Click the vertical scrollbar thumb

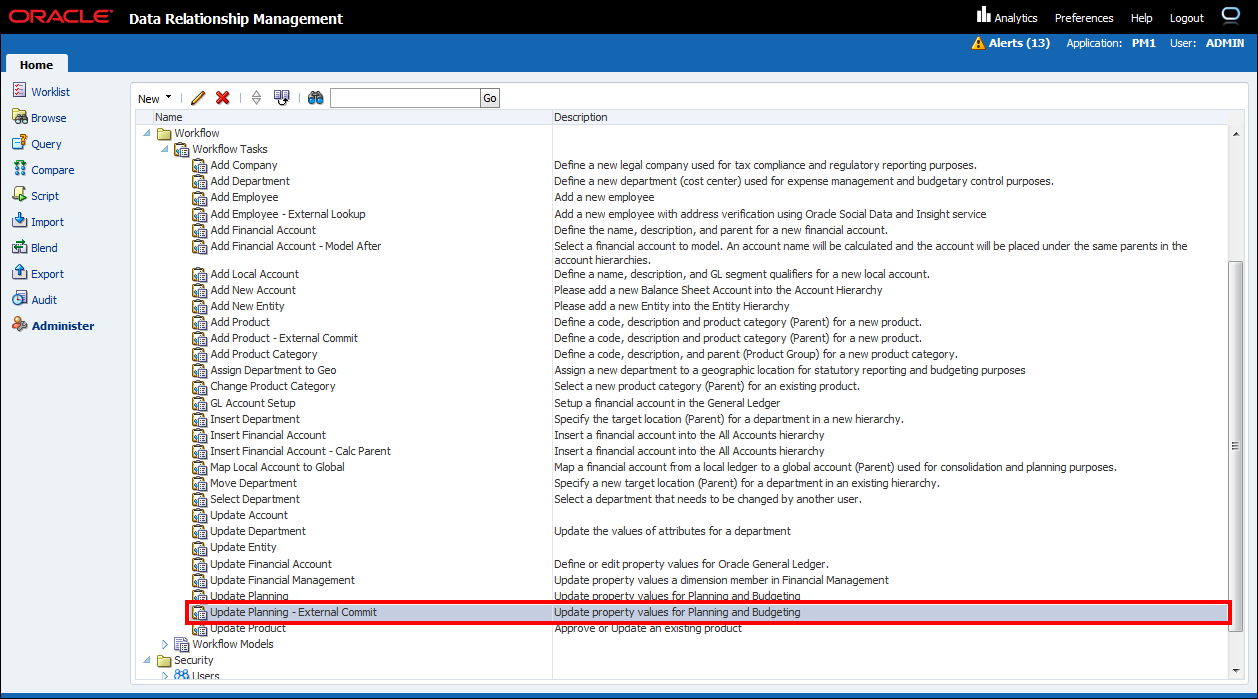(x=1236, y=446)
